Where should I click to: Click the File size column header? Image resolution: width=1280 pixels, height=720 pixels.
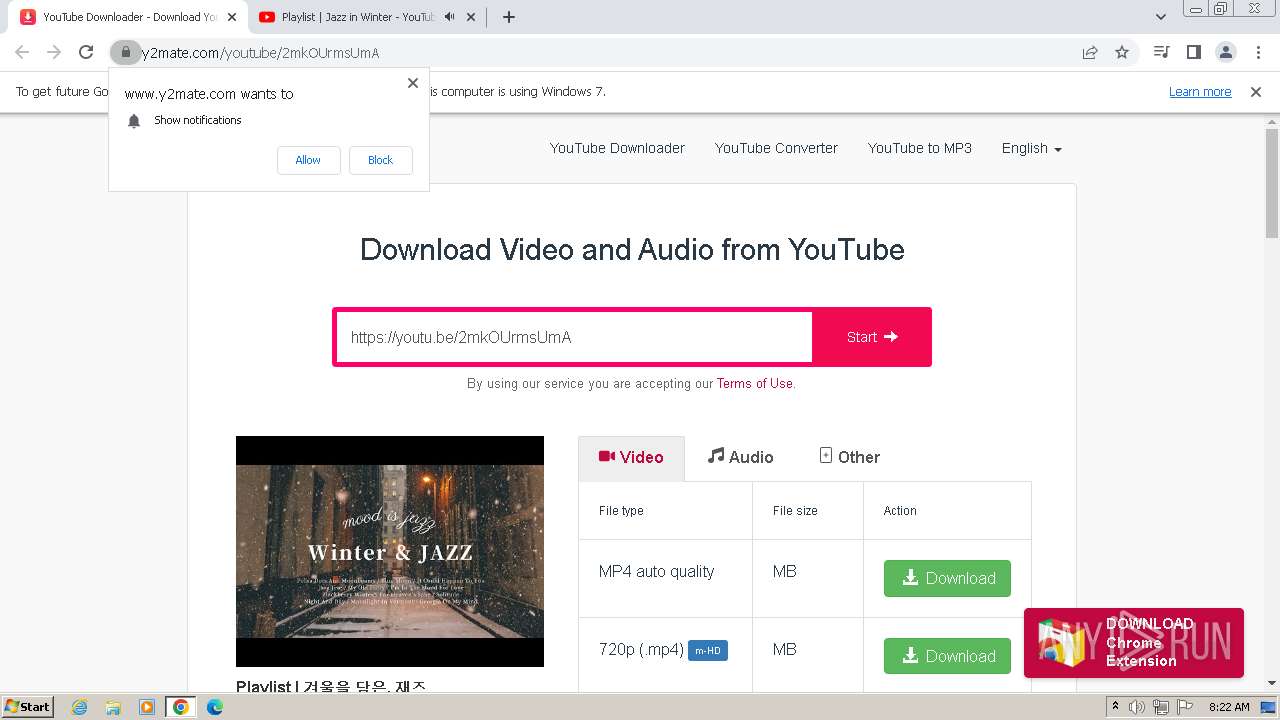tap(795, 511)
